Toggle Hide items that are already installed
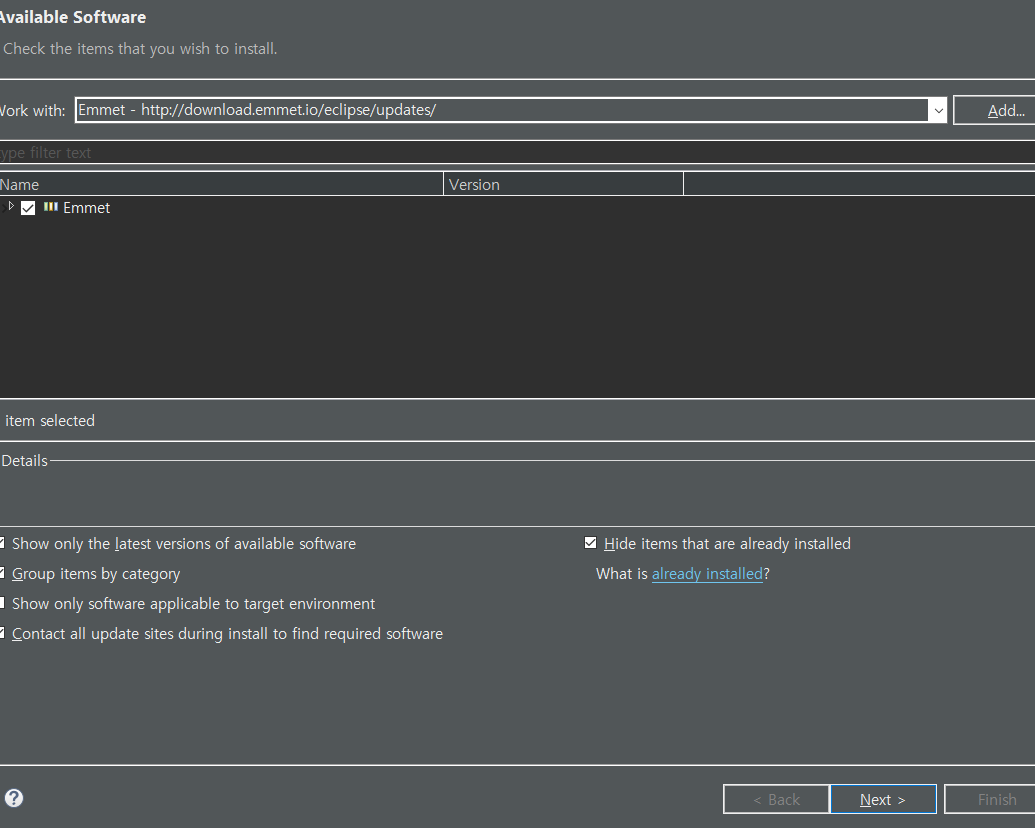 (591, 543)
